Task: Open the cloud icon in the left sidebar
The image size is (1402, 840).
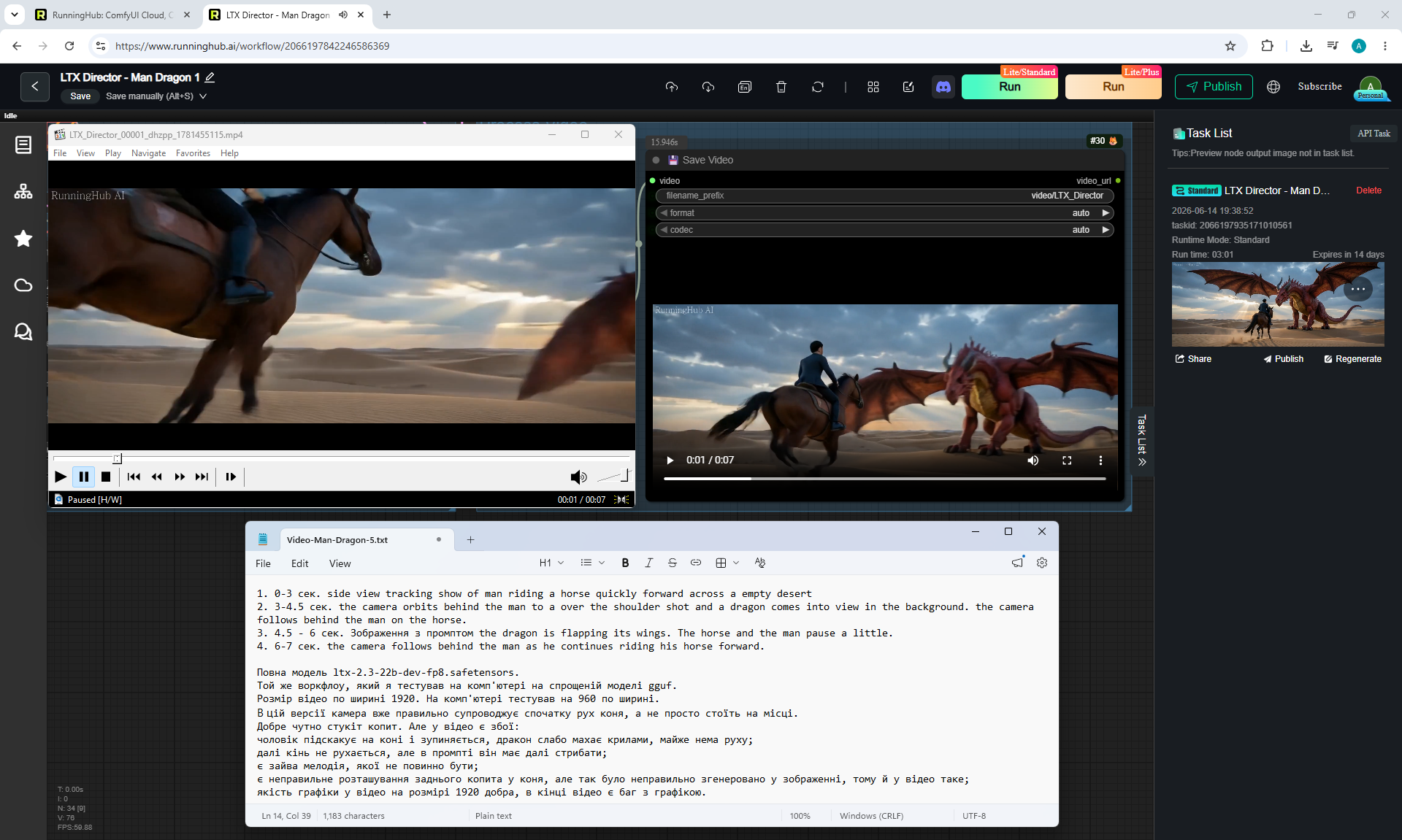Action: pyautogui.click(x=23, y=285)
